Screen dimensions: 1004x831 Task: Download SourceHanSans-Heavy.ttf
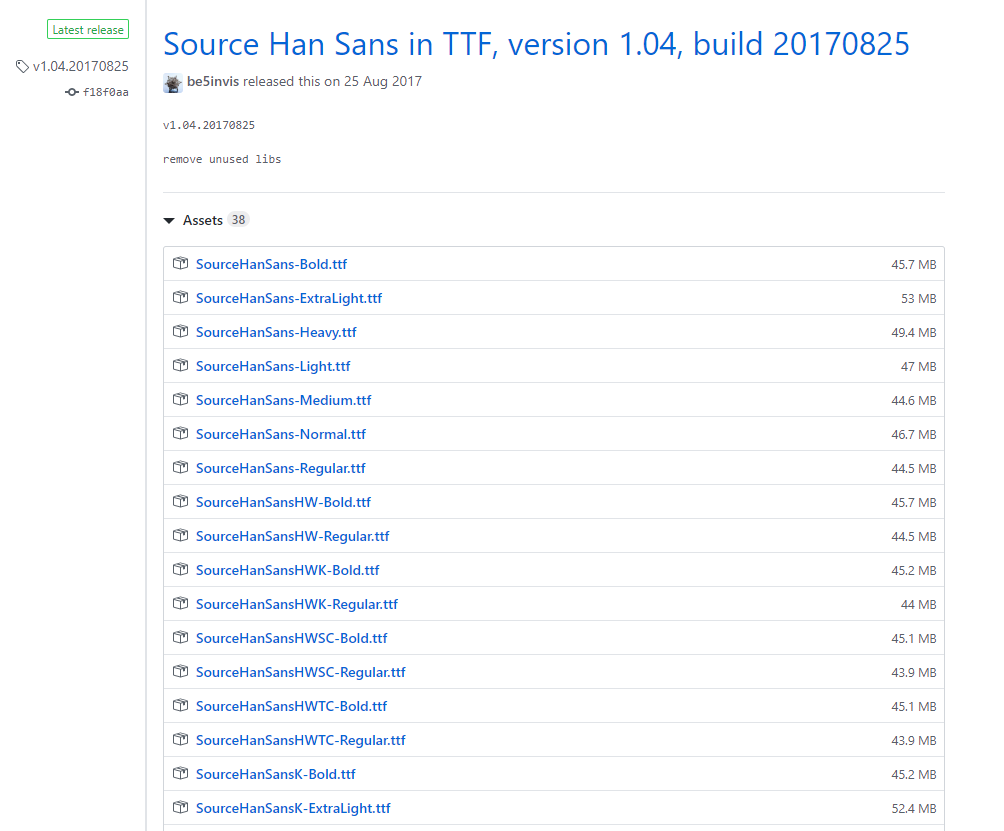click(276, 332)
